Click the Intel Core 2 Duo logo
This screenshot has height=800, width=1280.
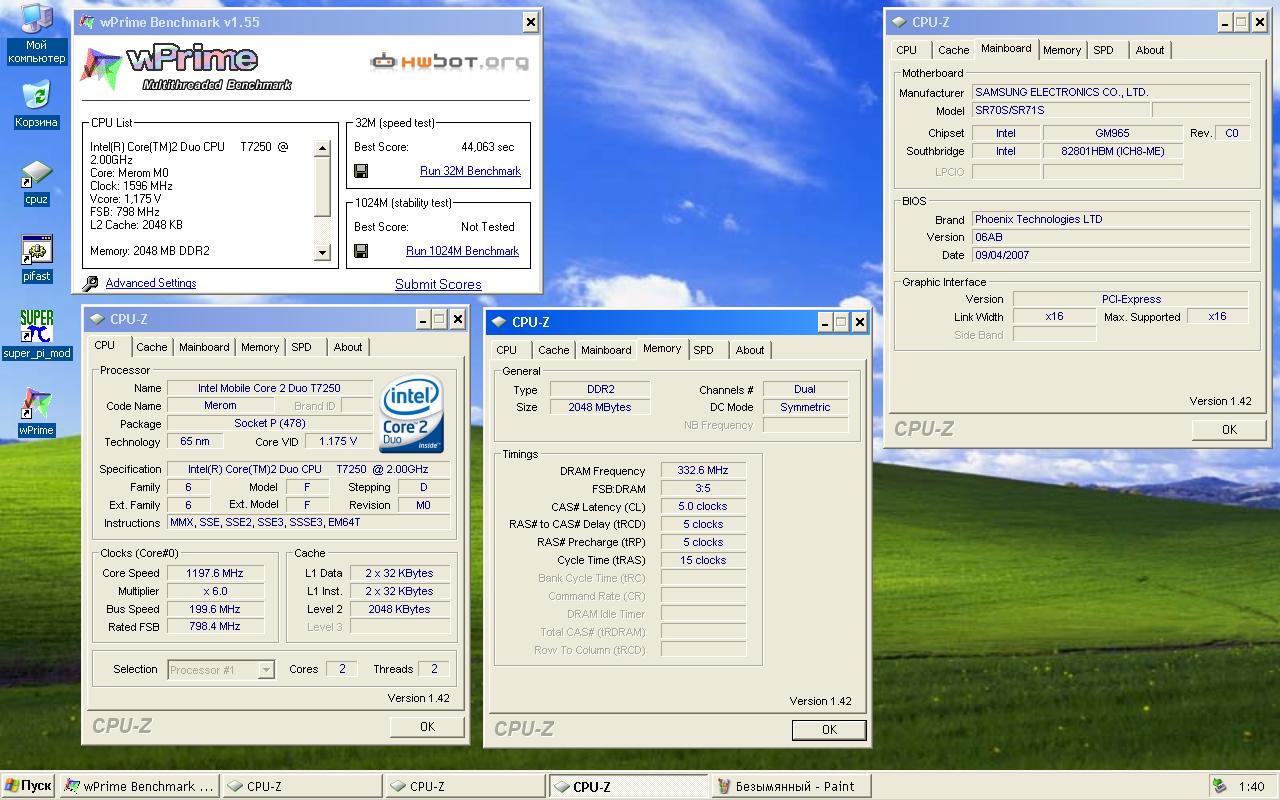point(412,415)
